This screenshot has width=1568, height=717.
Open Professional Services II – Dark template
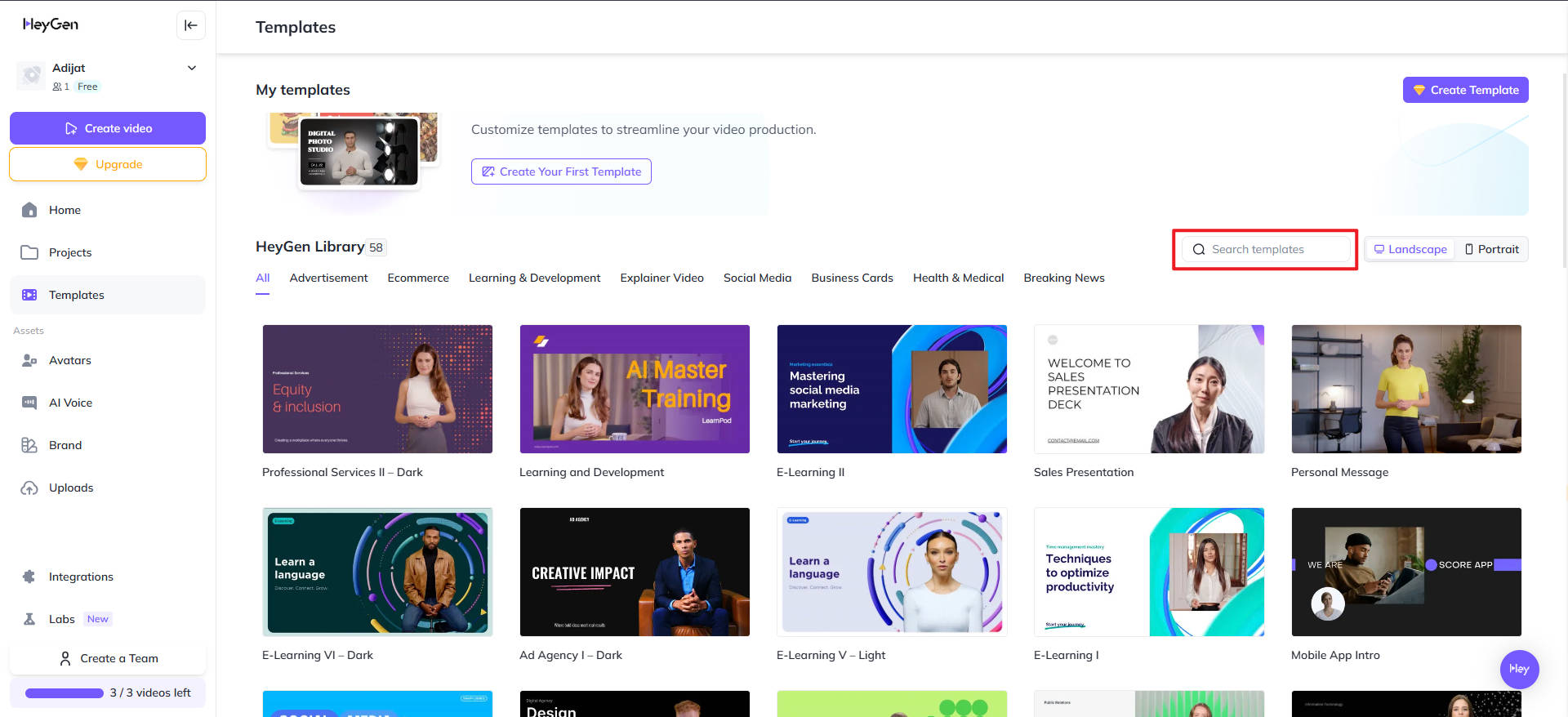point(377,389)
